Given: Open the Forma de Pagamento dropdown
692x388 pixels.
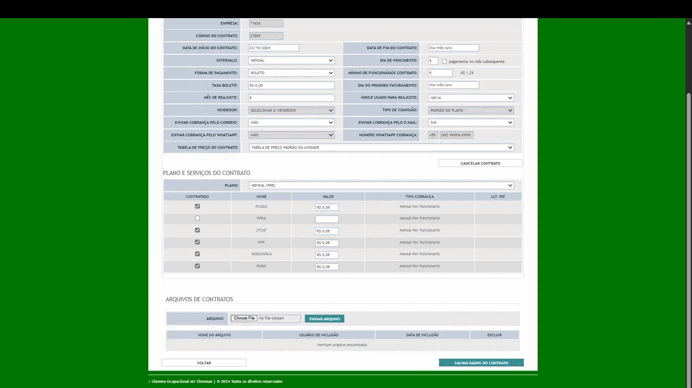Looking at the screenshot, I should coord(291,73).
